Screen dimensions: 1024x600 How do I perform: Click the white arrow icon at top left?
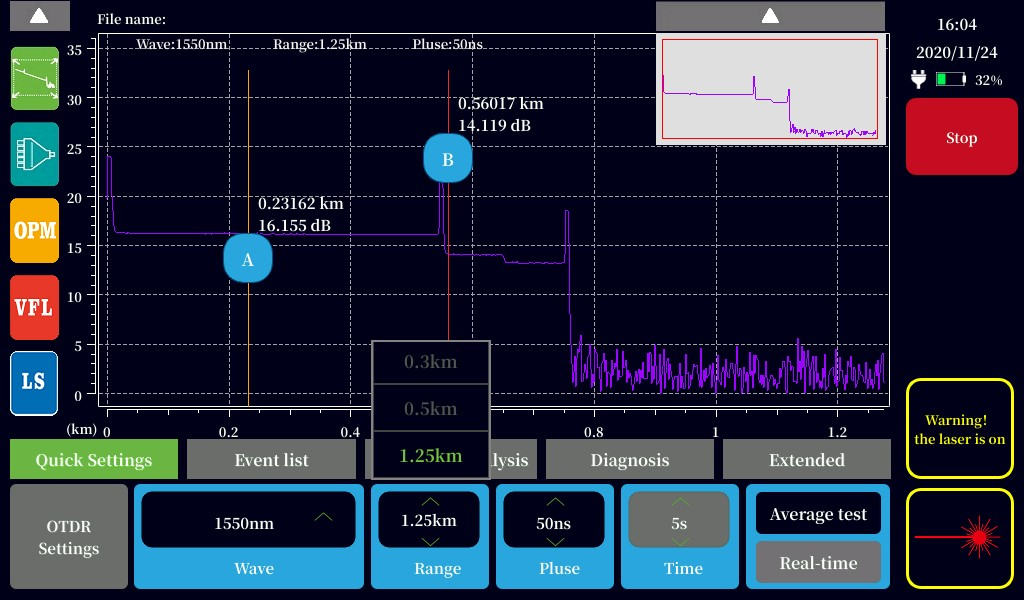[x=38, y=16]
